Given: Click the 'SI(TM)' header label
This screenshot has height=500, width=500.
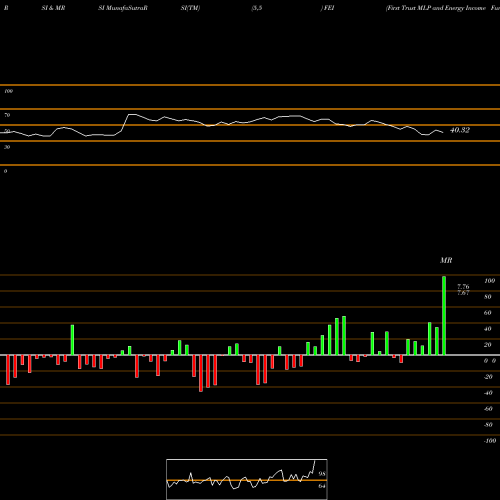Looking at the screenshot, I should click(x=190, y=8).
